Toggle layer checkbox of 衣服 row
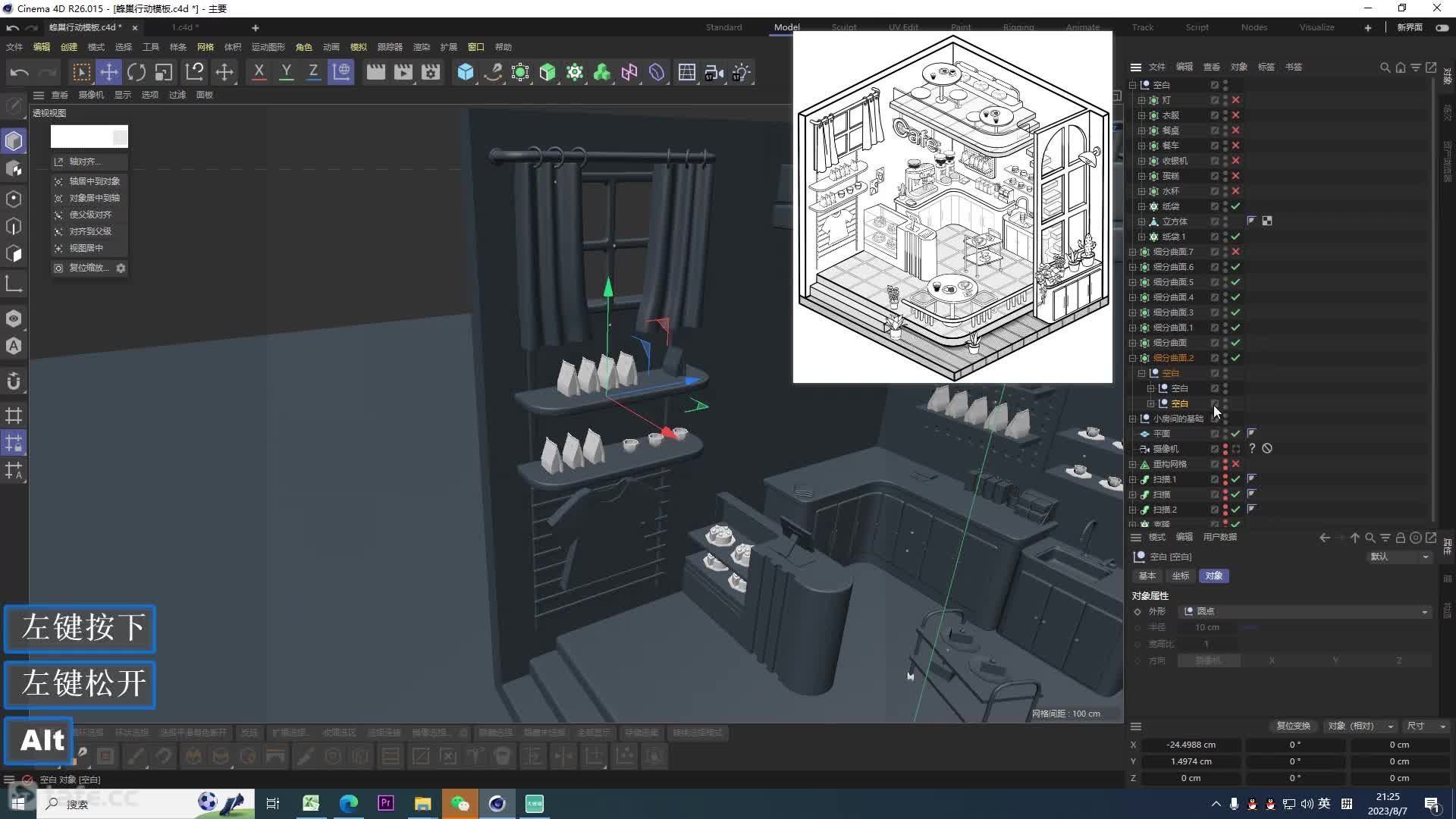 [1214, 115]
